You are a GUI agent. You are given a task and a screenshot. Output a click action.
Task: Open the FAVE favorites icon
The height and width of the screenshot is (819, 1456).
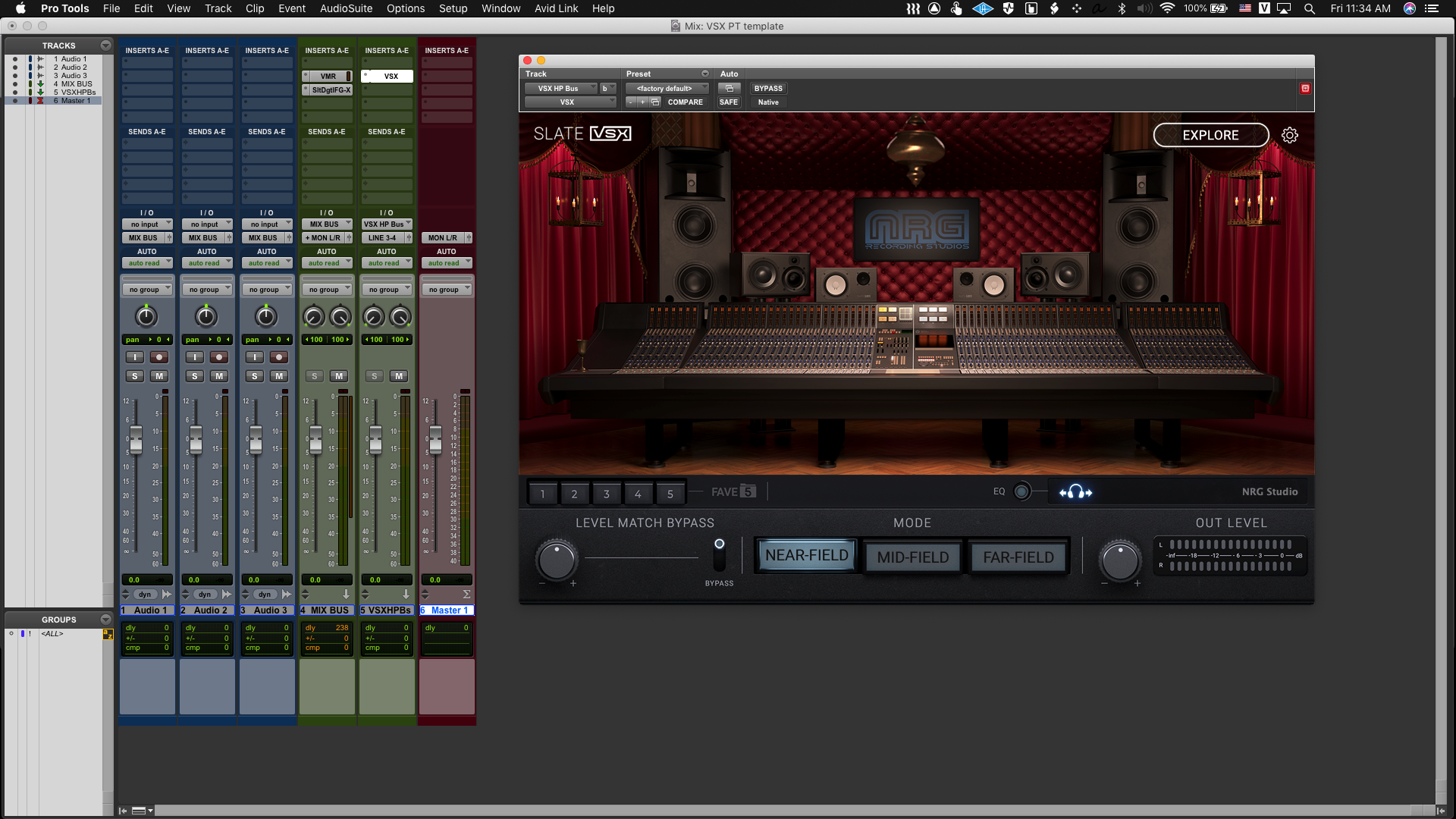[x=748, y=491]
